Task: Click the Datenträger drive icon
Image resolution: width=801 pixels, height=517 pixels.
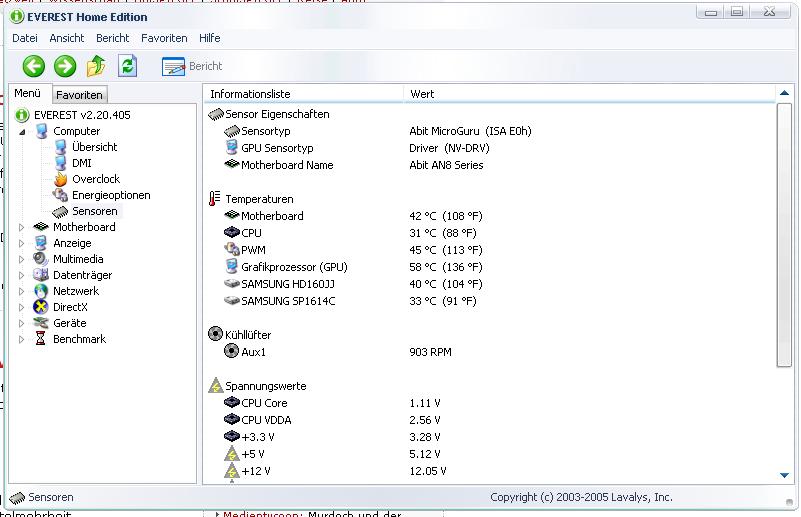Action: (41, 275)
